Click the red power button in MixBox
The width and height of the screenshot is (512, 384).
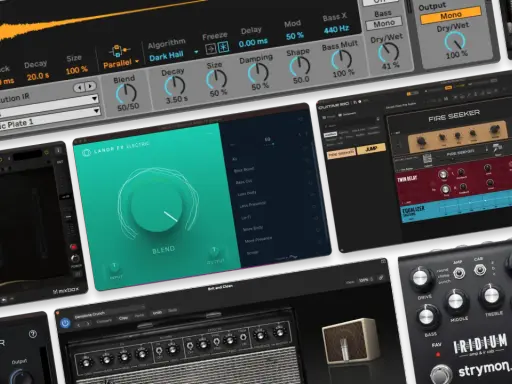click(73, 247)
